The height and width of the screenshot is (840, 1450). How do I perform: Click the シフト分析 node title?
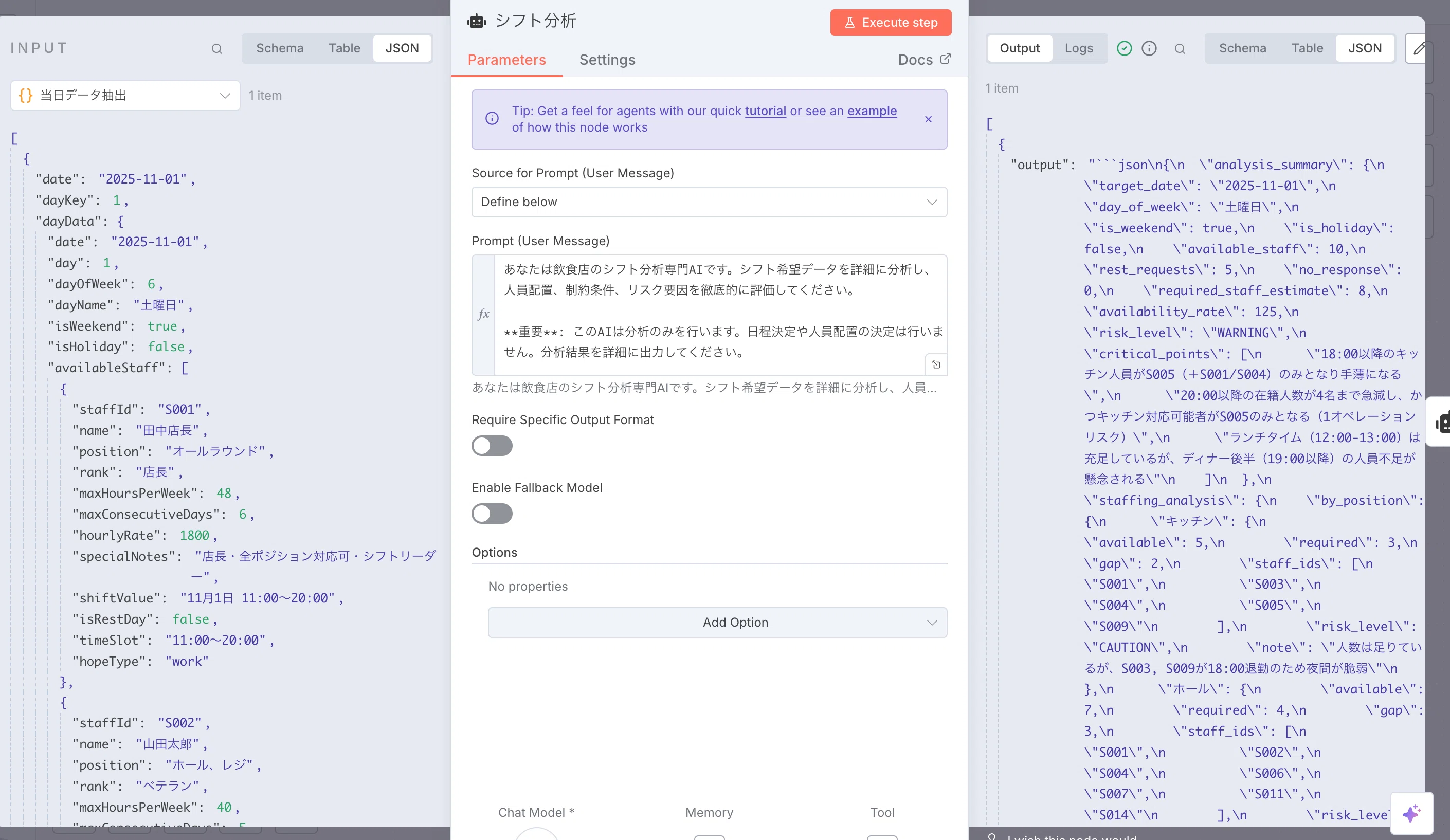[x=535, y=21]
